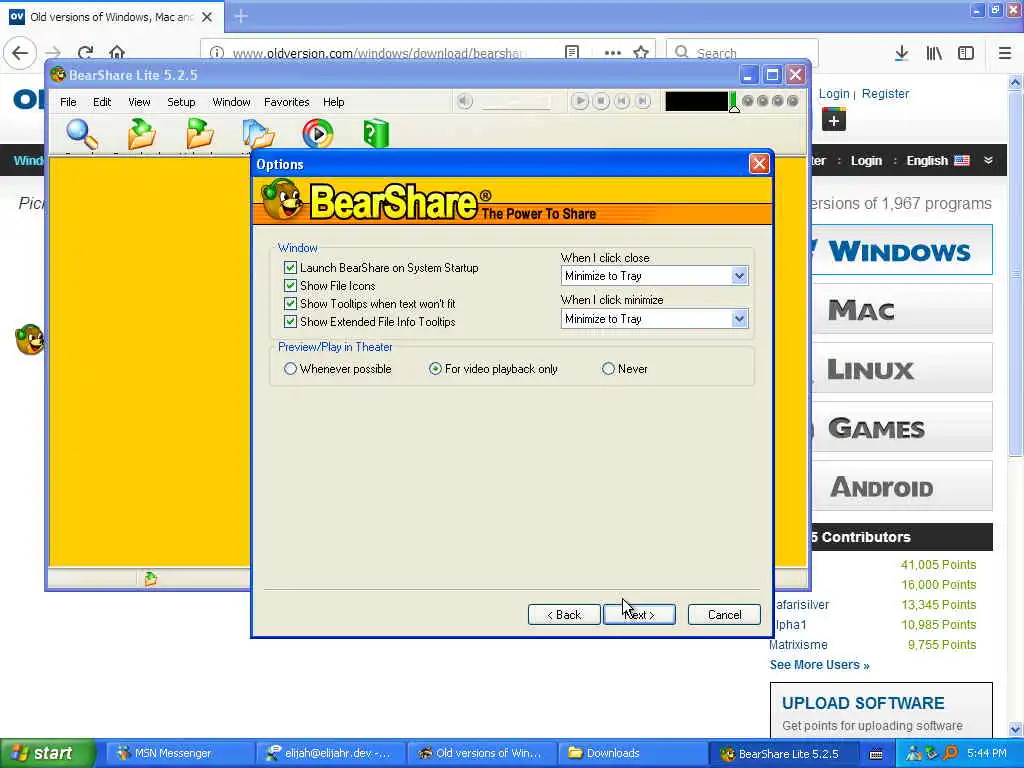
Task: Click the Firefox Search input field
Action: pos(742,53)
